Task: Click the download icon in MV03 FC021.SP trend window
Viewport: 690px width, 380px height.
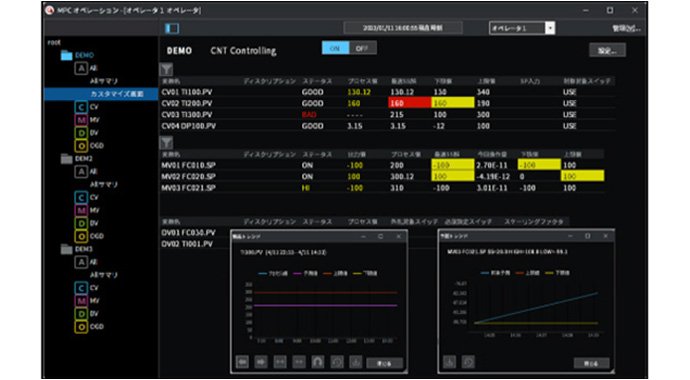Action: [449, 362]
